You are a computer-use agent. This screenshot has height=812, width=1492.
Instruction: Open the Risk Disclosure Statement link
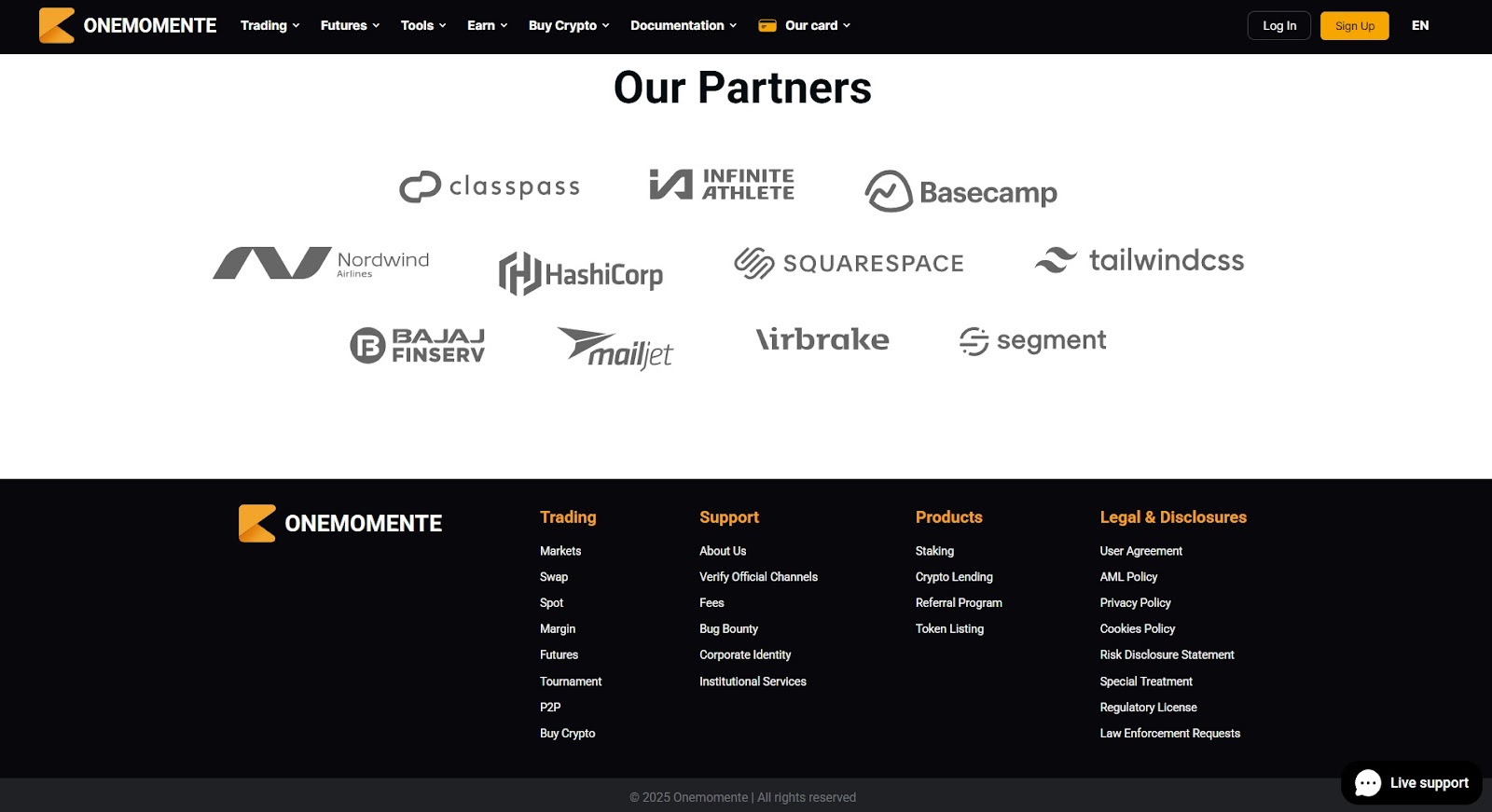tap(1167, 655)
